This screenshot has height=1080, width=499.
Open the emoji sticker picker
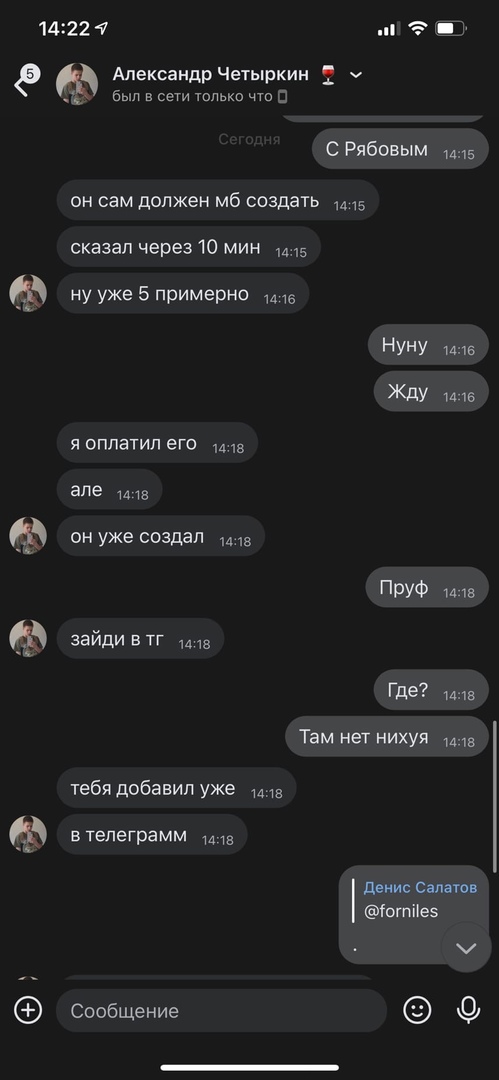click(x=417, y=1010)
